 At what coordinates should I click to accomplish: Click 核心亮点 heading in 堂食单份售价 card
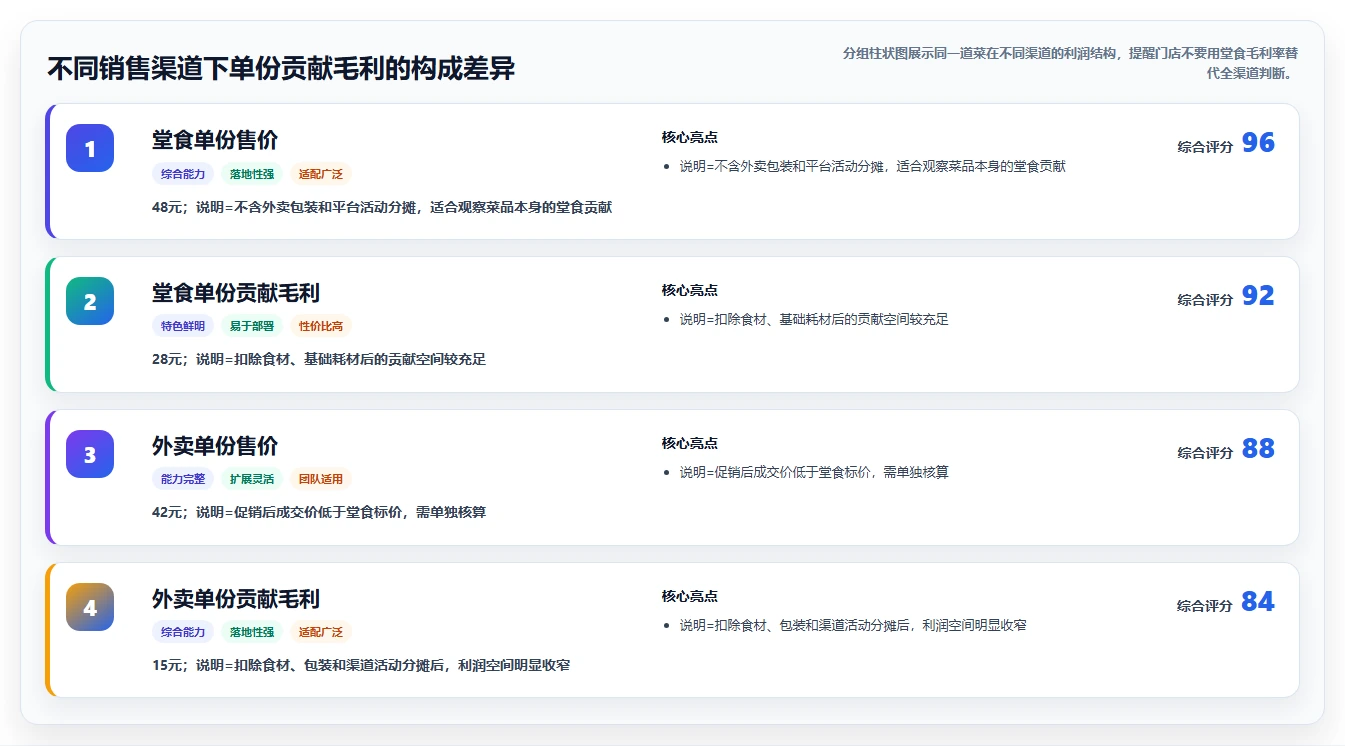(x=690, y=137)
